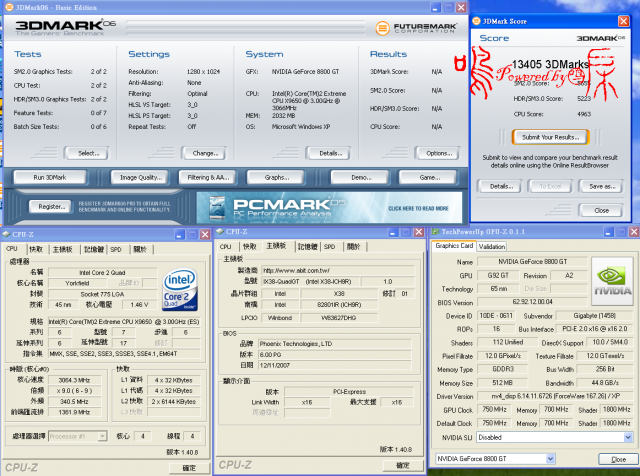The width and height of the screenshot is (640, 476).
Task: Click BIOS Version field 62.92.12.00.04
Action: 532,302
